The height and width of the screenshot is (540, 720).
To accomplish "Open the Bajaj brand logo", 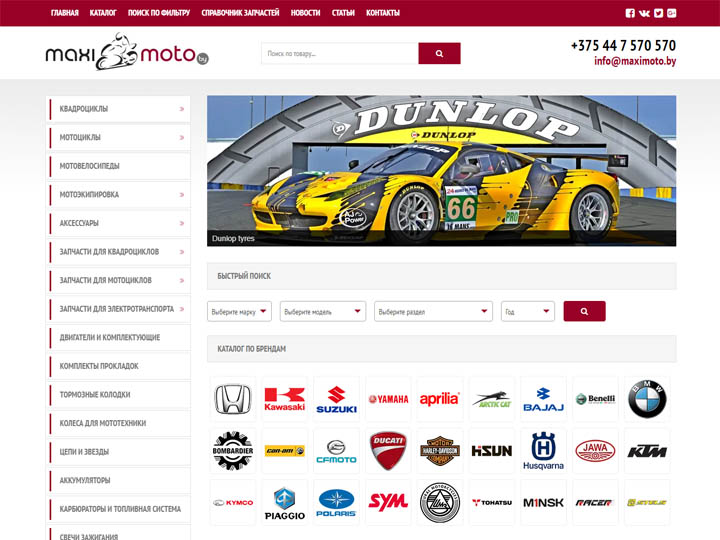I will (543, 399).
